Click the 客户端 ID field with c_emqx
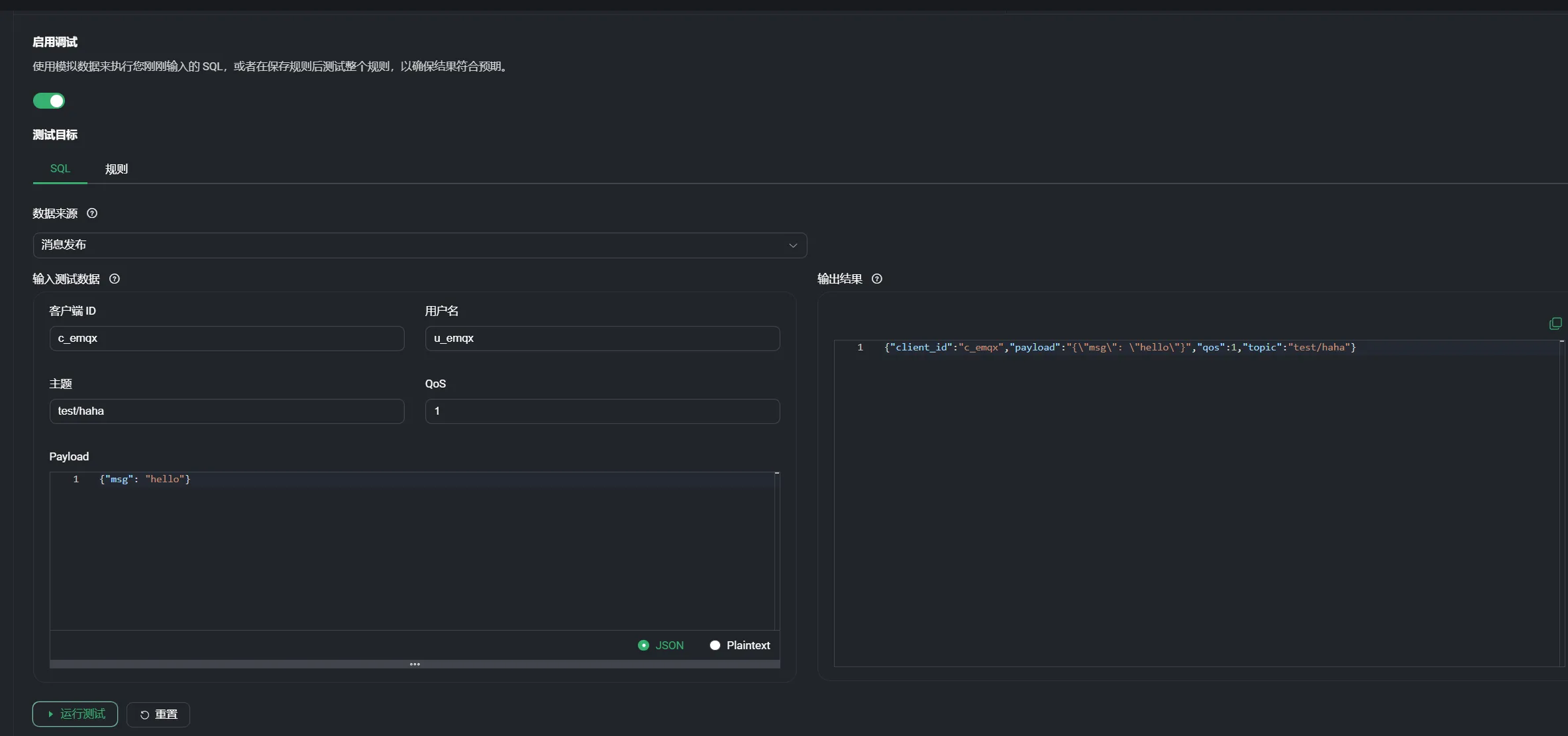1568x736 pixels. point(227,339)
